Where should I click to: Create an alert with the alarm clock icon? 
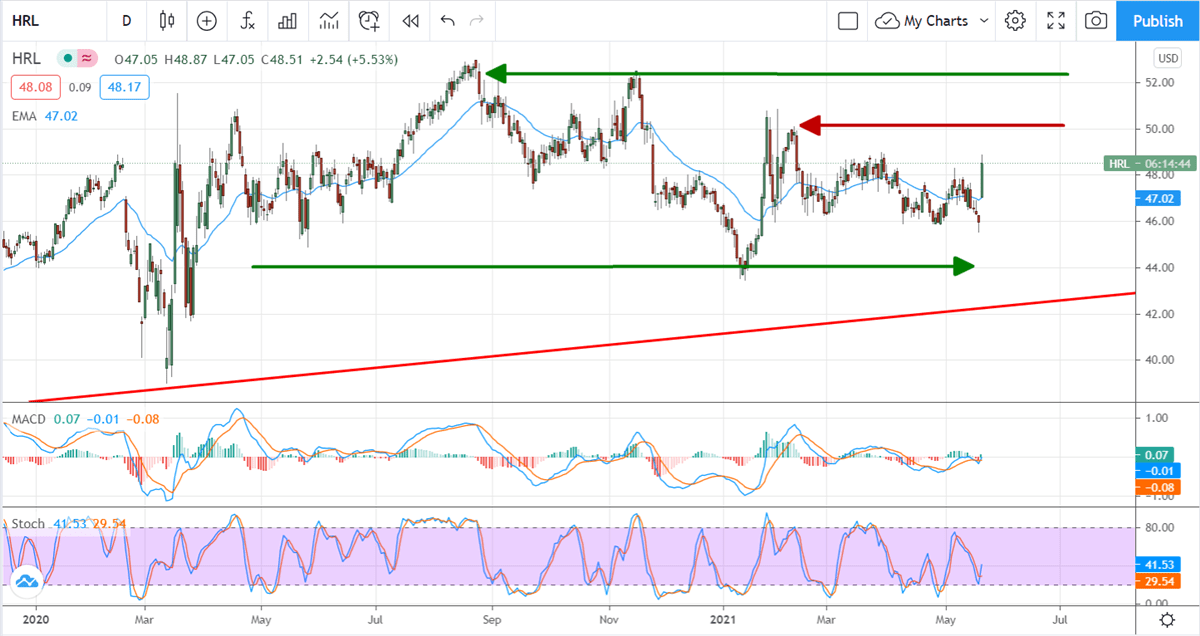click(x=370, y=21)
